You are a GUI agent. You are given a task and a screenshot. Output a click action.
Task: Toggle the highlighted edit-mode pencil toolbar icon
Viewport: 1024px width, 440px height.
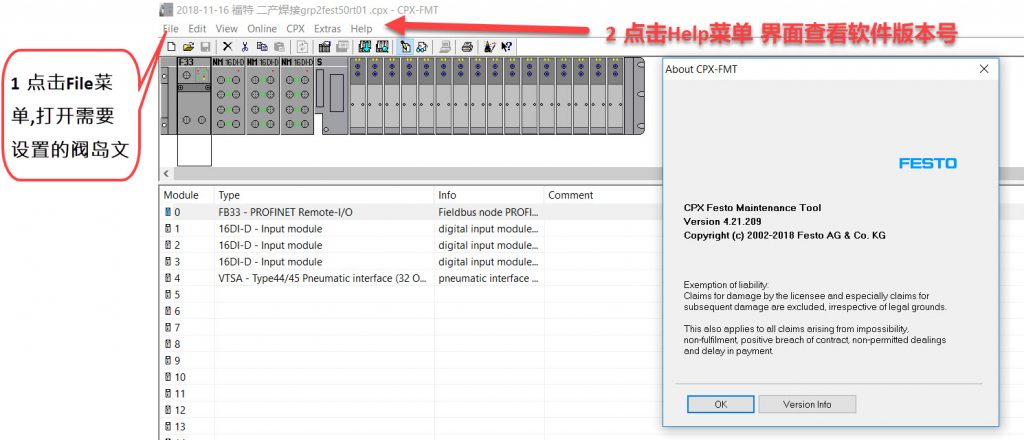pyautogui.click(x=406, y=46)
